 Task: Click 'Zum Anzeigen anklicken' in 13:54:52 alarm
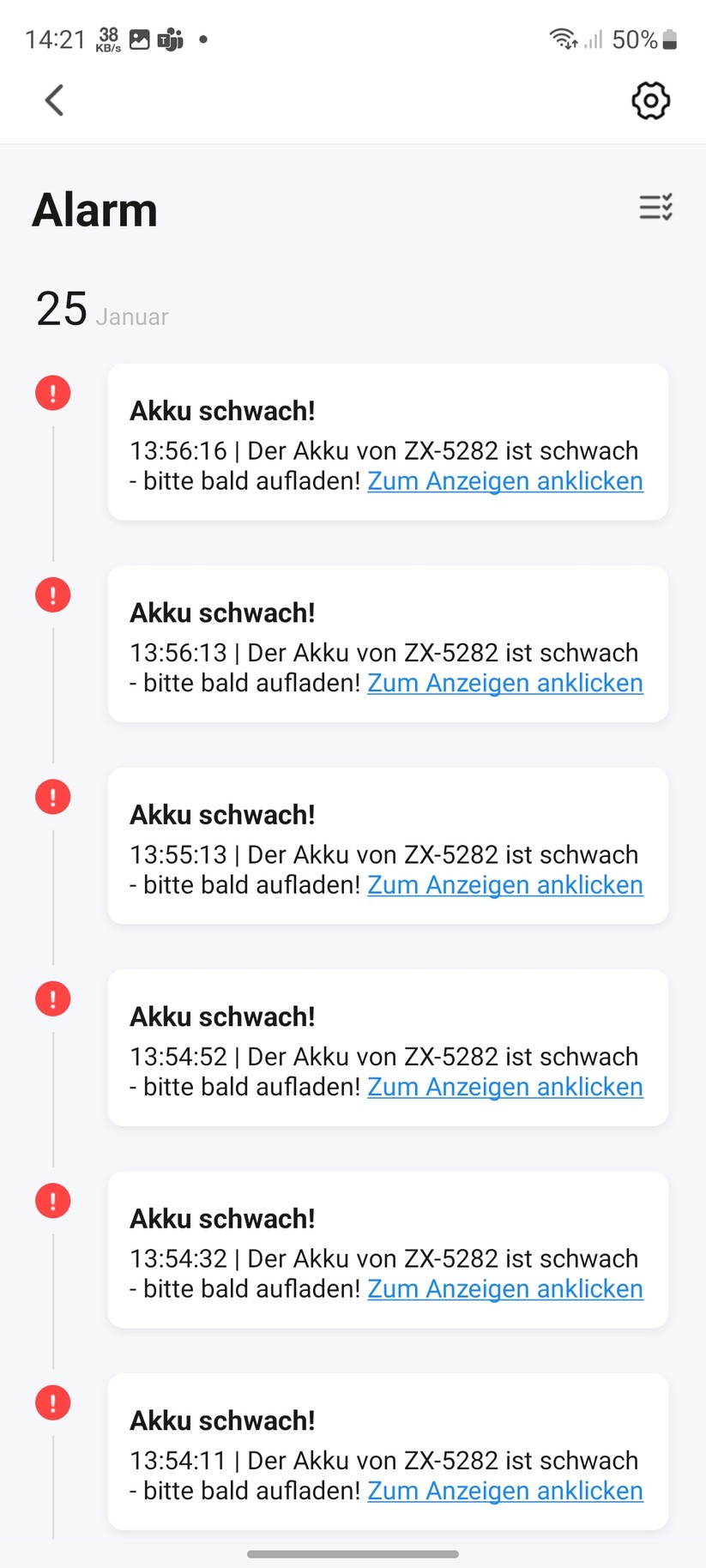[x=504, y=1087]
